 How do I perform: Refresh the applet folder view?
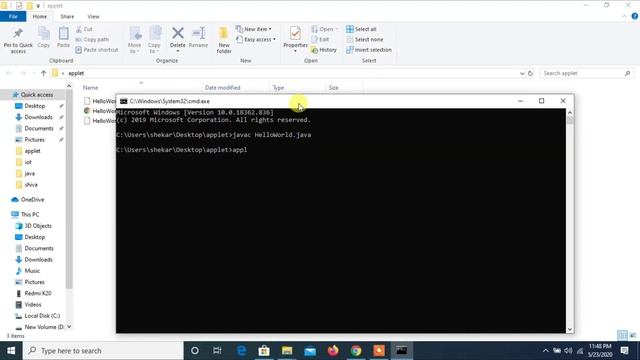click(x=530, y=73)
